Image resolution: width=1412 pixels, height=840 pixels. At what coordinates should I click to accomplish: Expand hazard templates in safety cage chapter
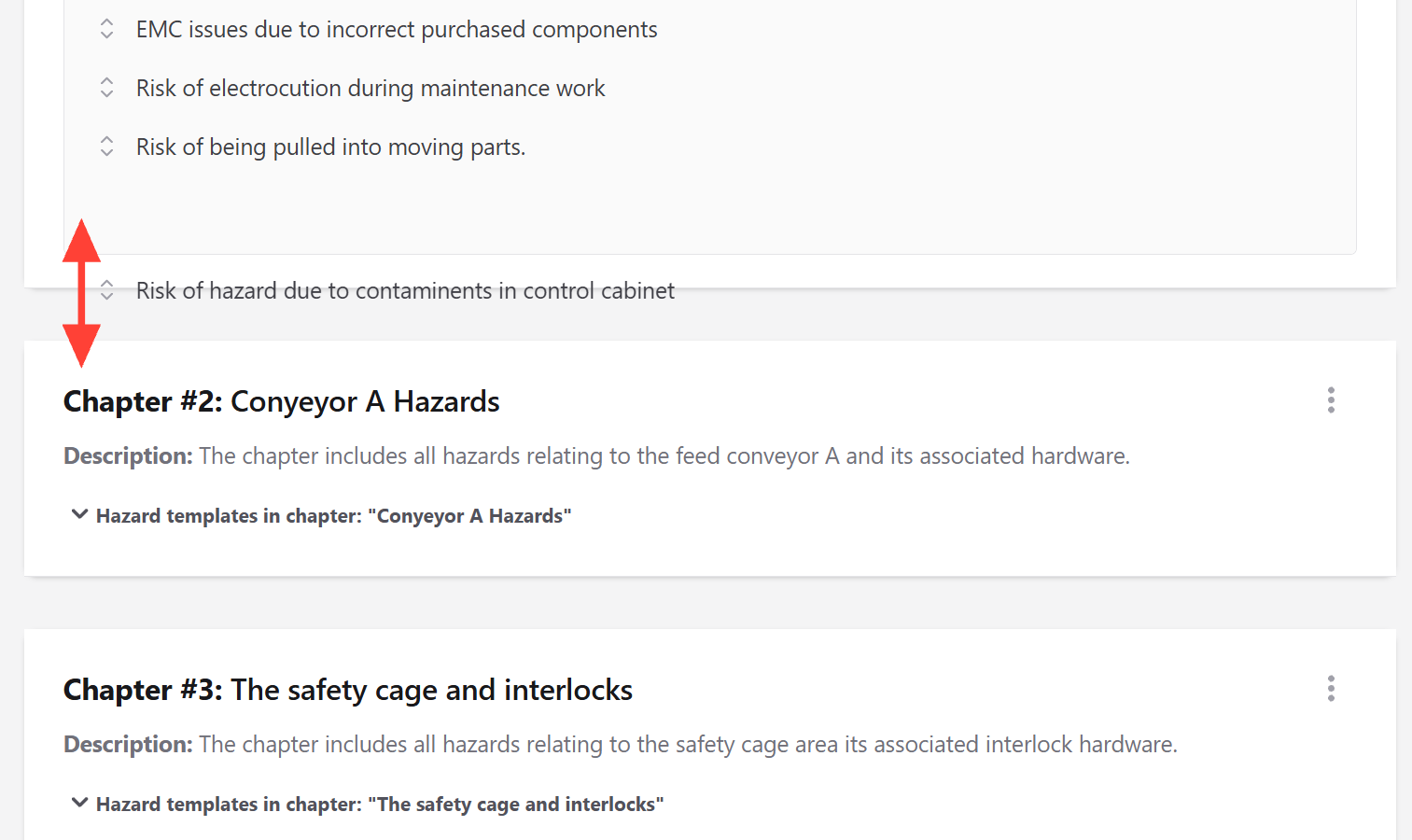368,805
